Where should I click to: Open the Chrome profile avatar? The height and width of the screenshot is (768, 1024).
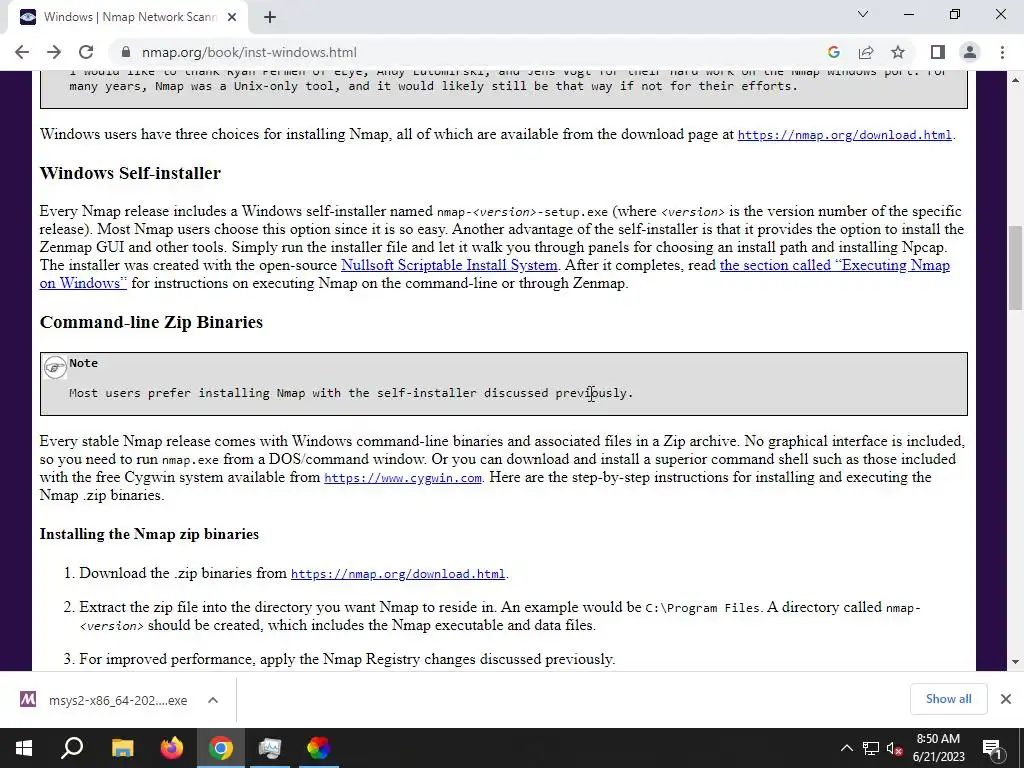[970, 52]
